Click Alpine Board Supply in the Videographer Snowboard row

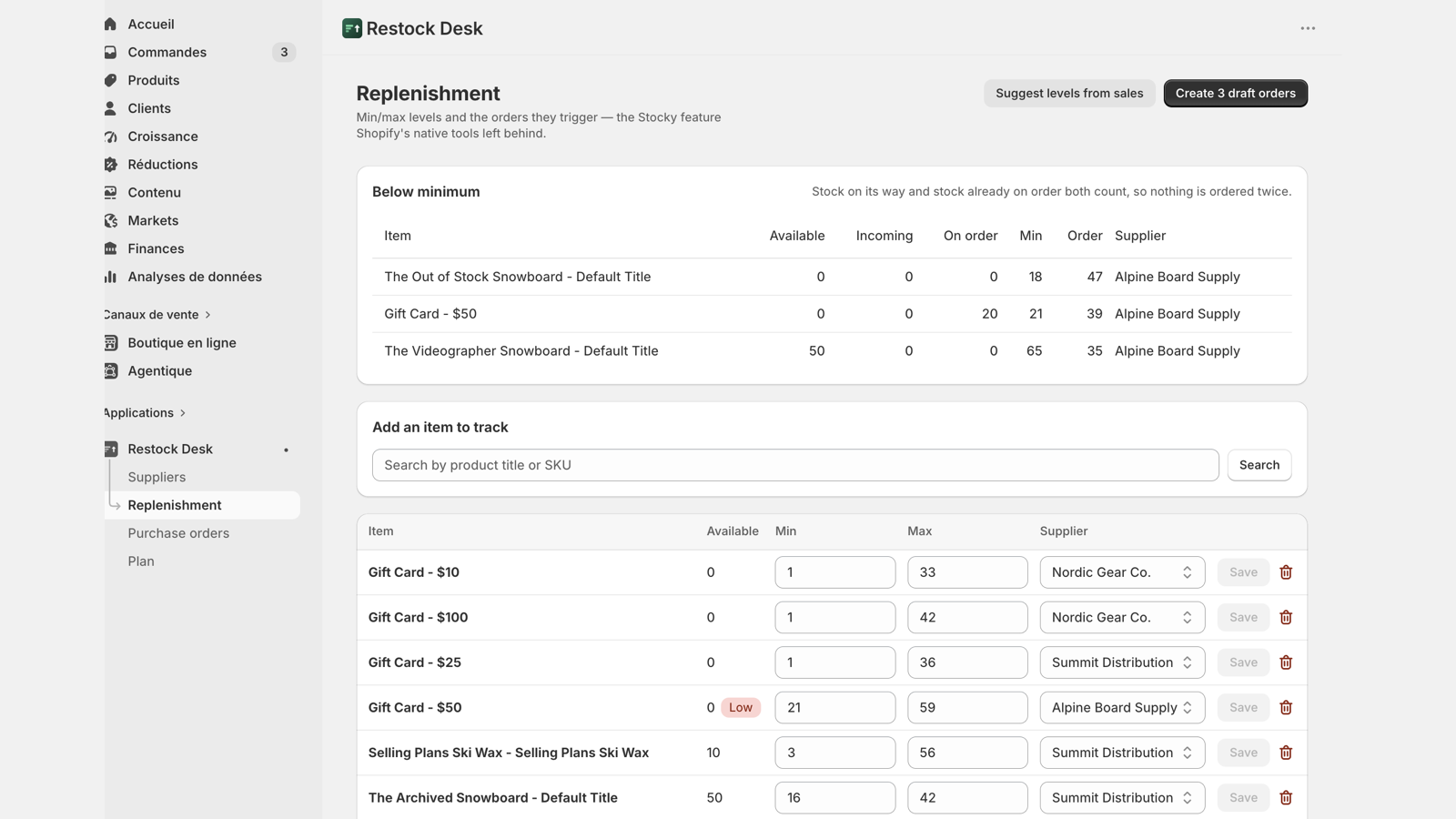click(x=1178, y=351)
